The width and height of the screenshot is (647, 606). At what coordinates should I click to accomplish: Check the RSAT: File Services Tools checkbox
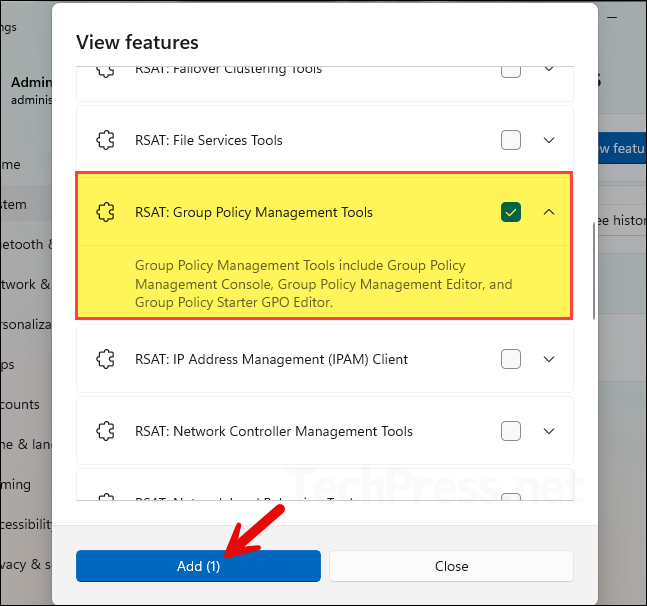510,140
